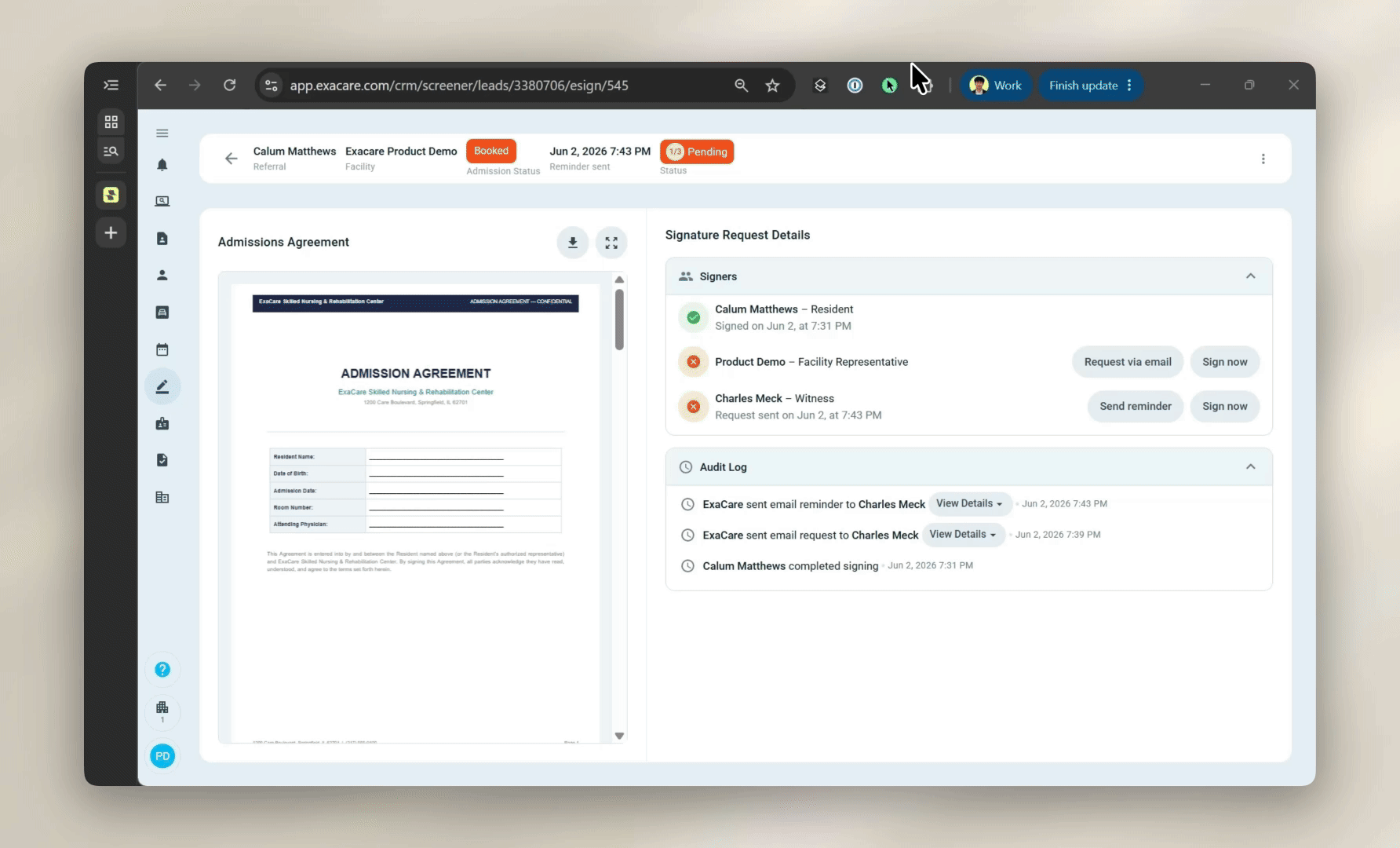
Task: Collapse the Audit Log section
Action: 1250,467
